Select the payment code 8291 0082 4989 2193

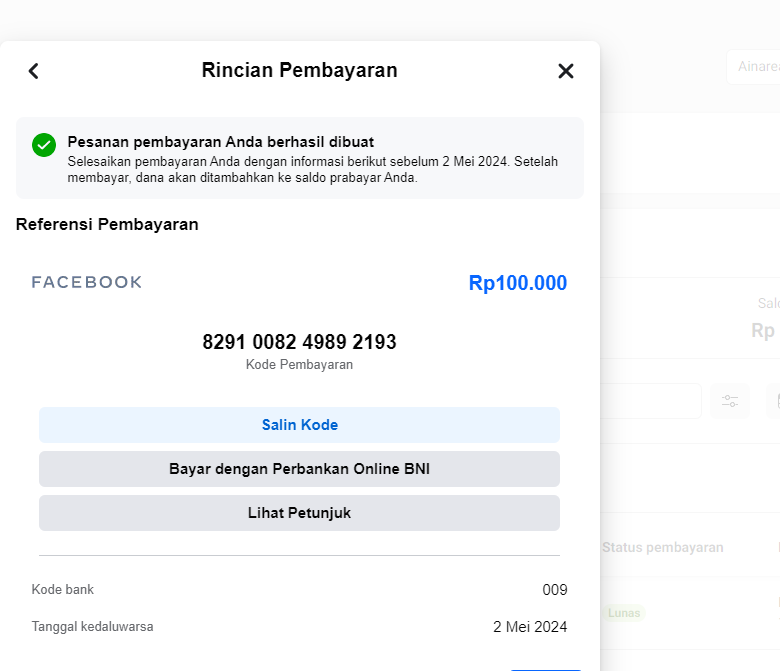click(299, 342)
